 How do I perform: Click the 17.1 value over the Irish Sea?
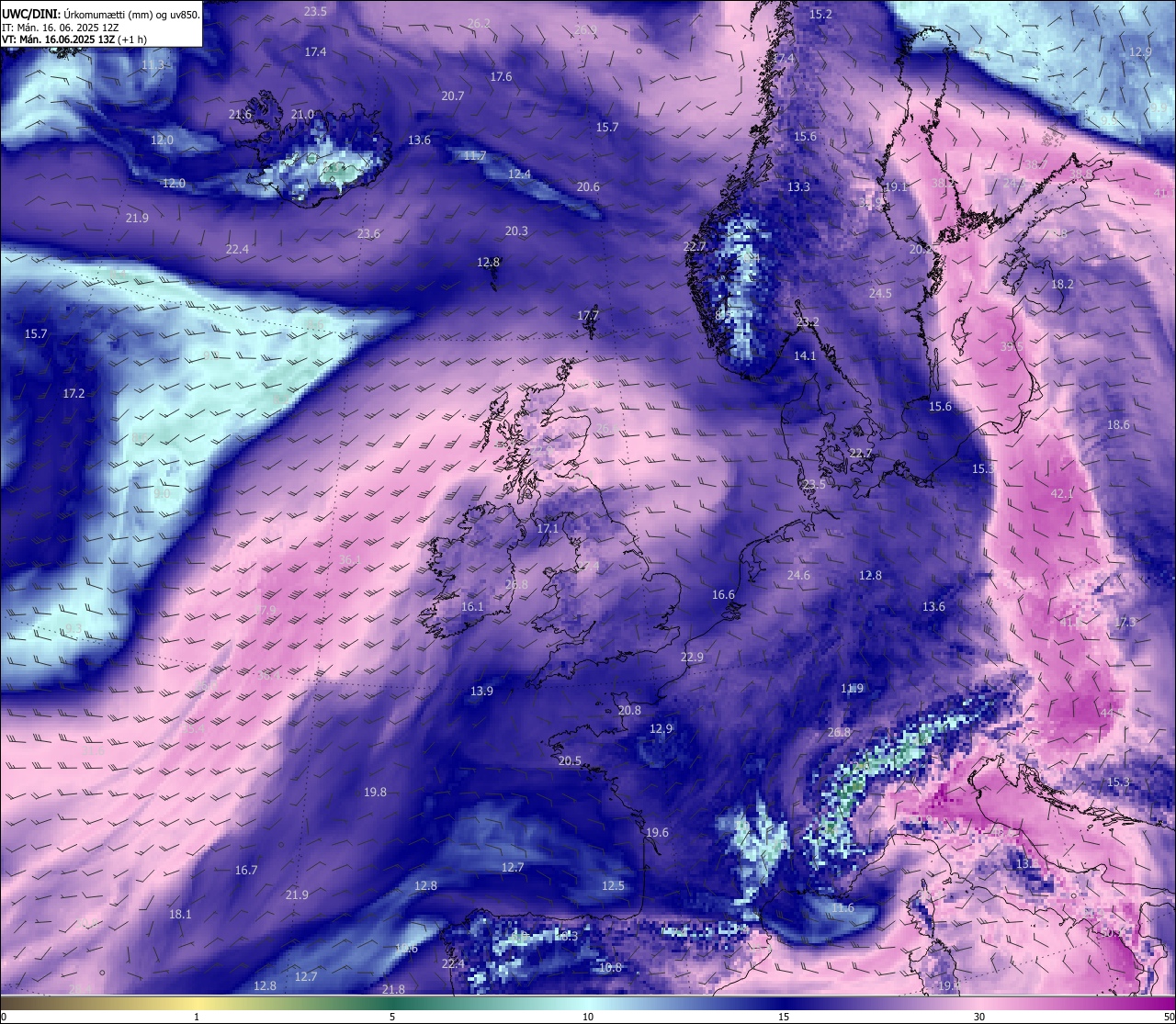pyautogui.click(x=548, y=529)
